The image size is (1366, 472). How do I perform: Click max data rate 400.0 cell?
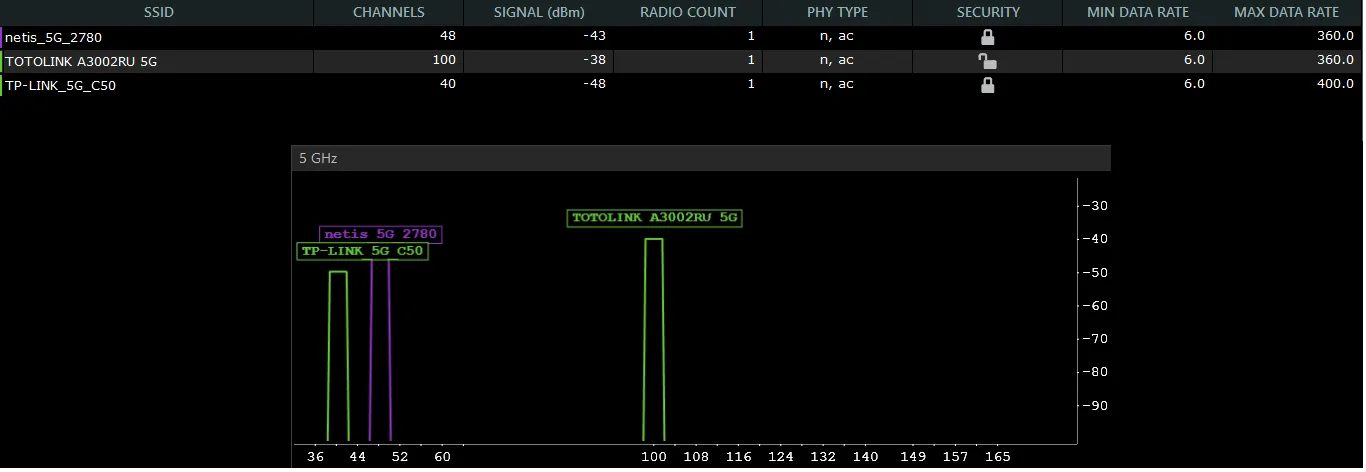tap(1288, 85)
